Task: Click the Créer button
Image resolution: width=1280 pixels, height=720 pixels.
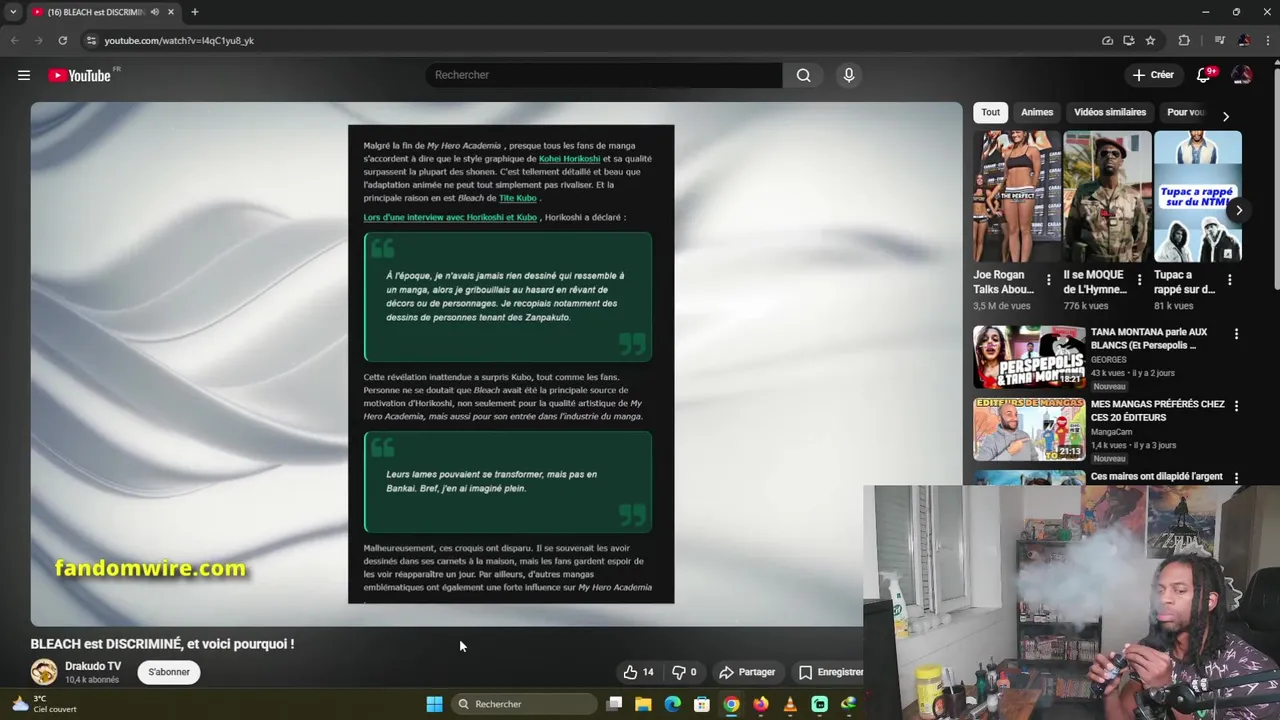Action: click(x=1153, y=75)
